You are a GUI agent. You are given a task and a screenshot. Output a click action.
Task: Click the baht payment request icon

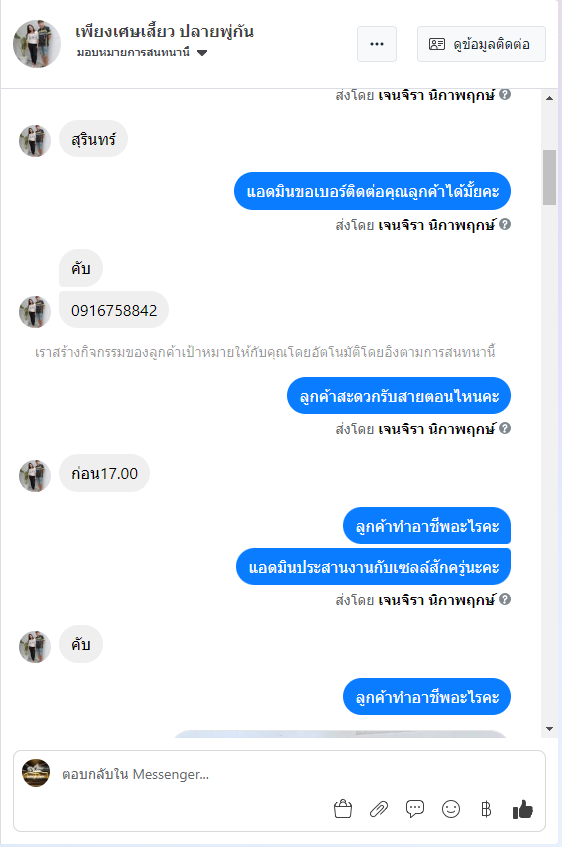tap(486, 809)
